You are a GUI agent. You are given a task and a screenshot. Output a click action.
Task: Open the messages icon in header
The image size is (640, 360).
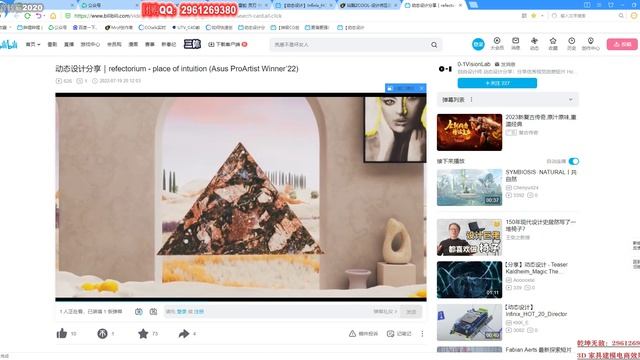516,40
